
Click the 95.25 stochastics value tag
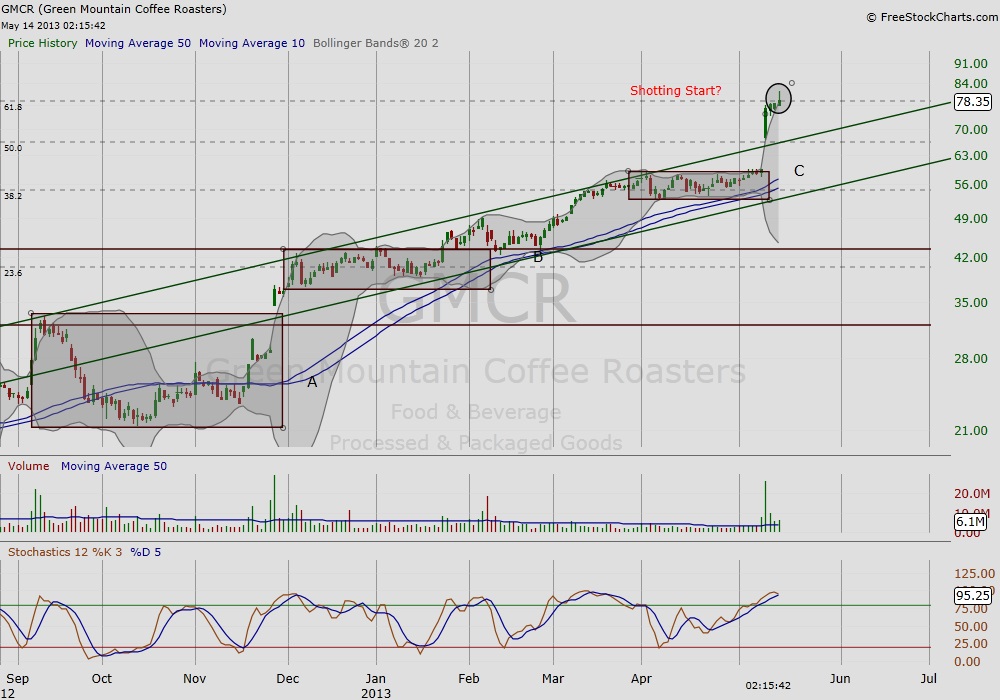[973, 596]
